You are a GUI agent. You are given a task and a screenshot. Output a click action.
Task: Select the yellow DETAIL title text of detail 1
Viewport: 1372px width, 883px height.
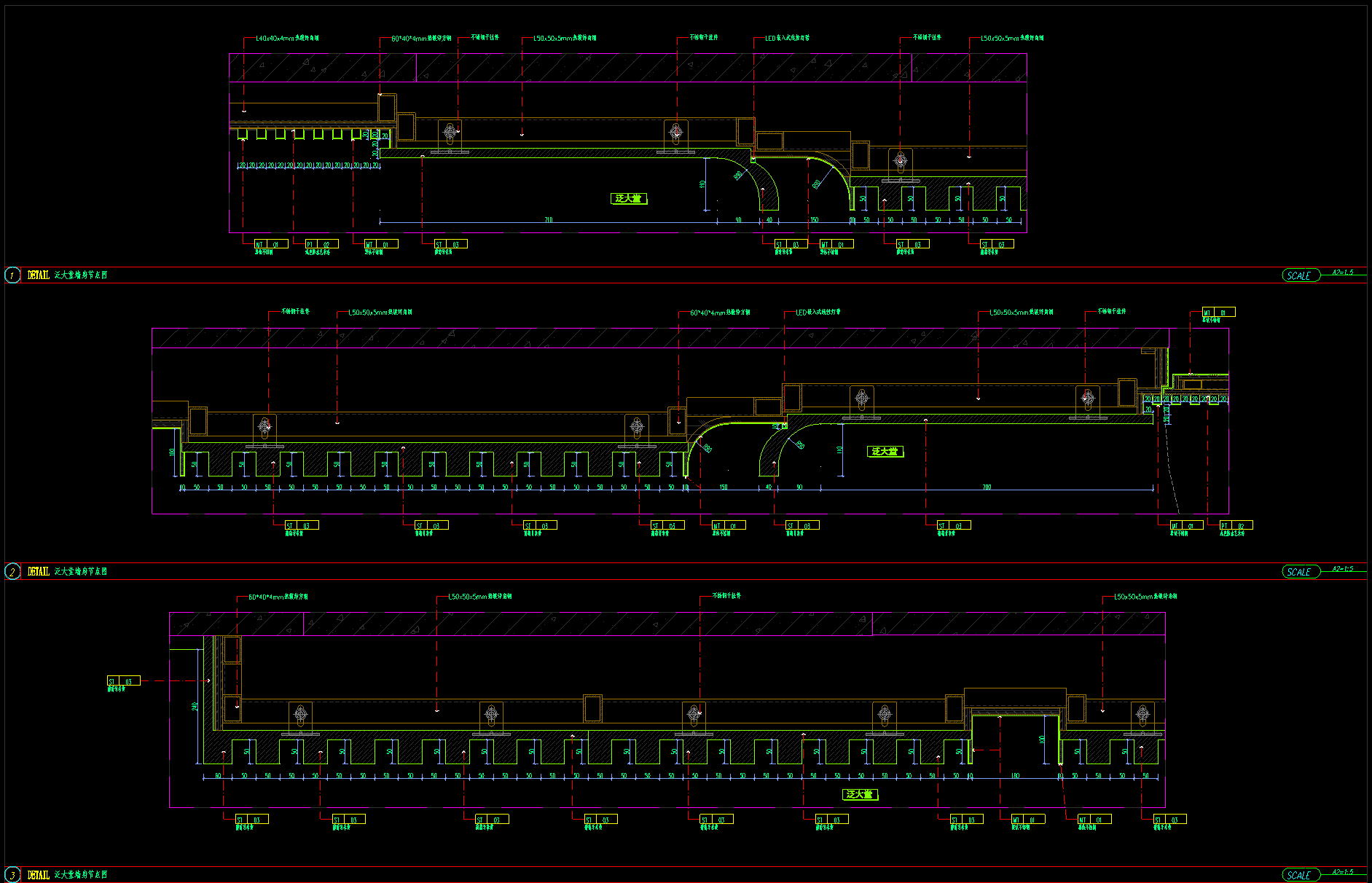point(39,275)
